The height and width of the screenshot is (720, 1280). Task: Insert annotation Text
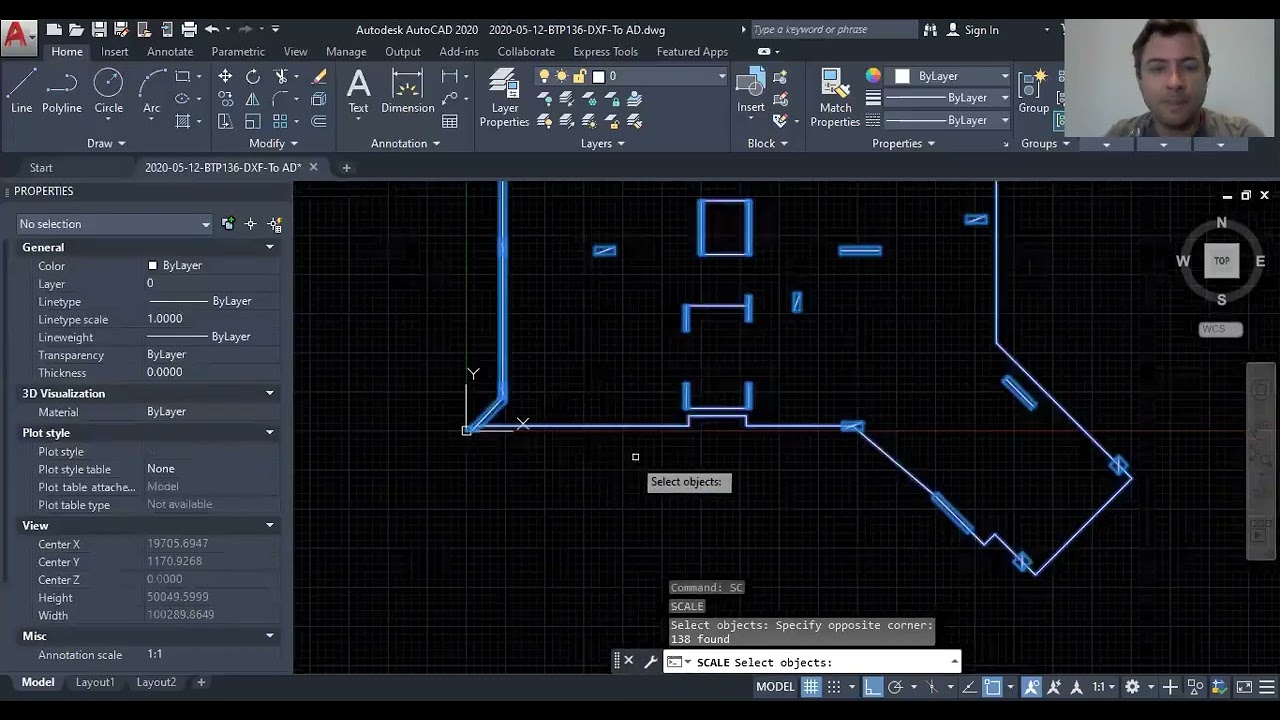358,91
